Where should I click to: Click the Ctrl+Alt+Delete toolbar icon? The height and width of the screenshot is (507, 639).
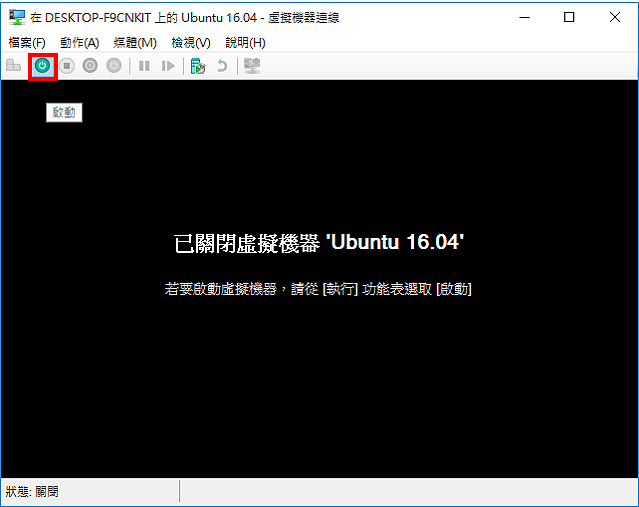click(x=13, y=66)
